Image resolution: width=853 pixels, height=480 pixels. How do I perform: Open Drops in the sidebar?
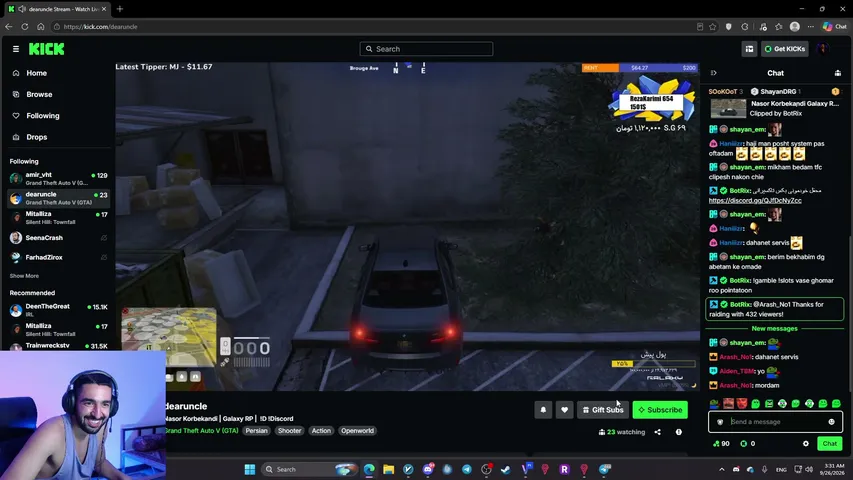[36, 137]
